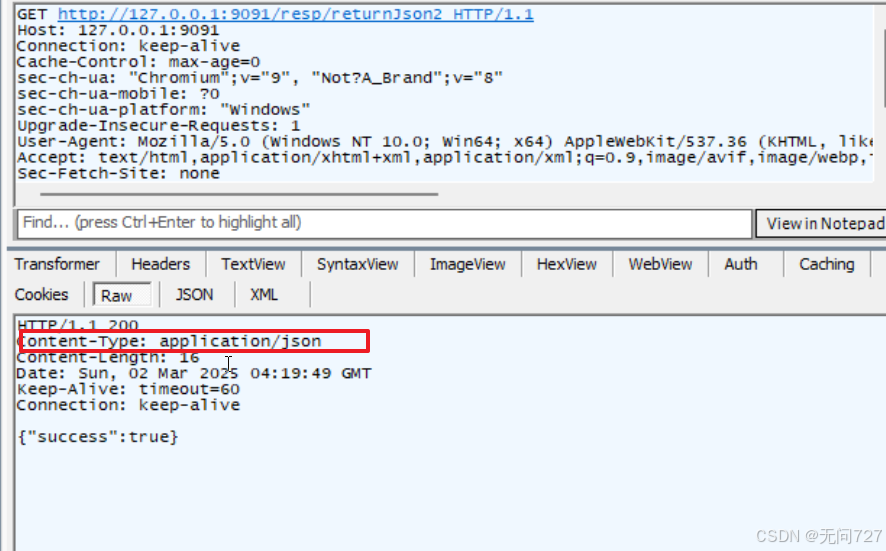
Task: Click the response Connection: keep-alive line
Action: pyautogui.click(x=128, y=405)
